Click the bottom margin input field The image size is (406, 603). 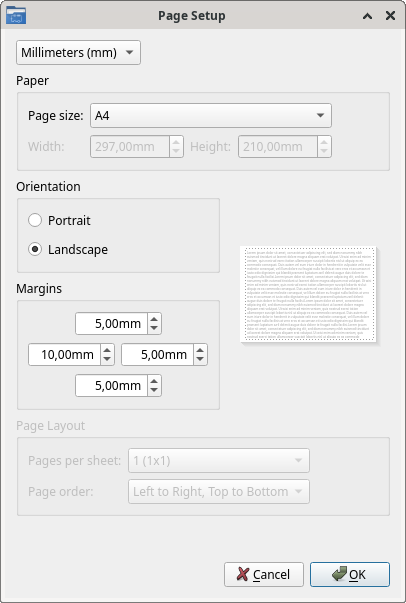coord(111,385)
